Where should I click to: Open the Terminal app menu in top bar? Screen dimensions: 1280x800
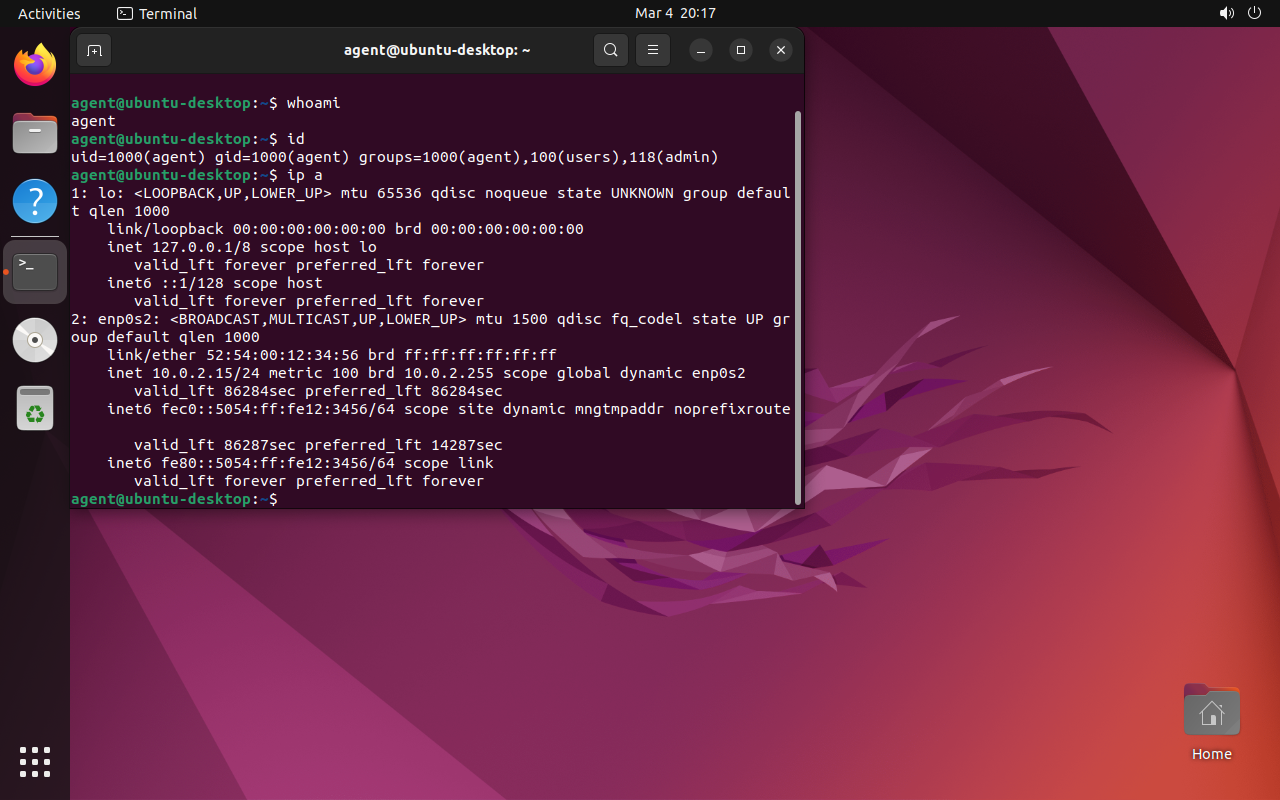(157, 13)
